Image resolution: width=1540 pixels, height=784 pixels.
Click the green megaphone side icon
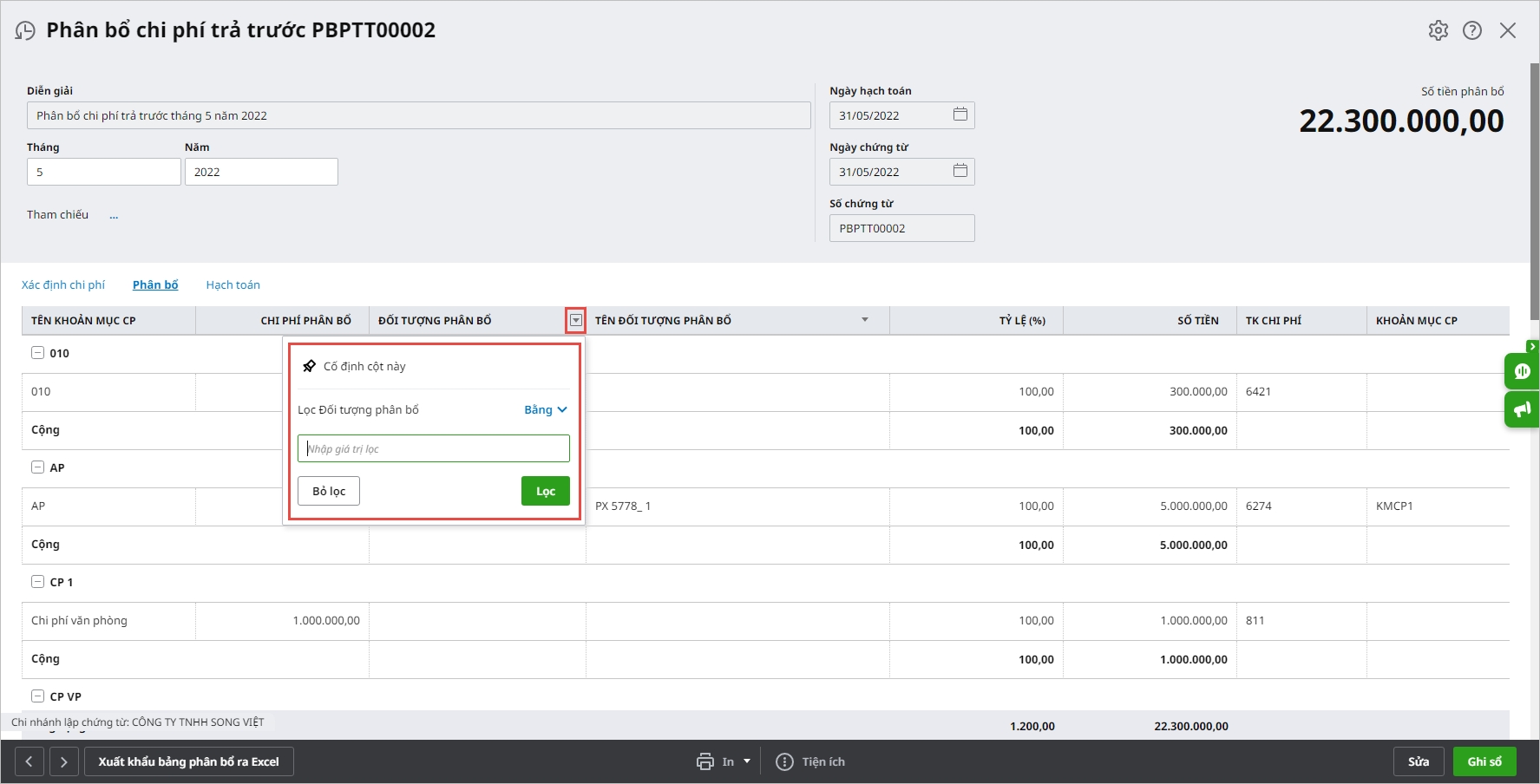[1522, 409]
